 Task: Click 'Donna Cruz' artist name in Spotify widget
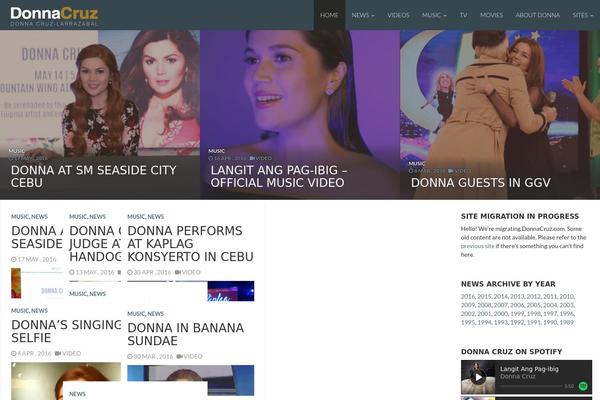(x=518, y=377)
